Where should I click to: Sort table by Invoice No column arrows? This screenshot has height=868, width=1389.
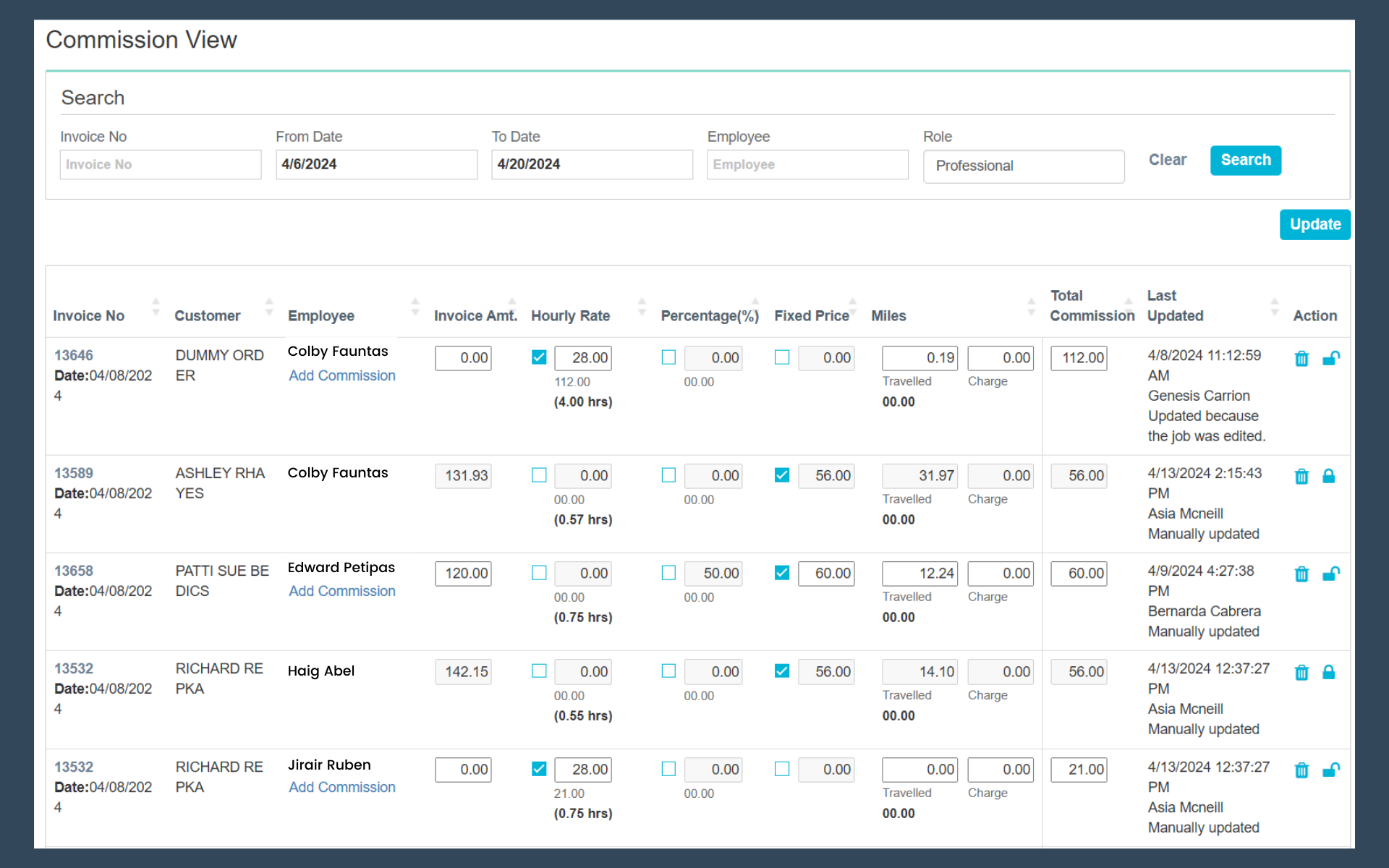pos(156,307)
